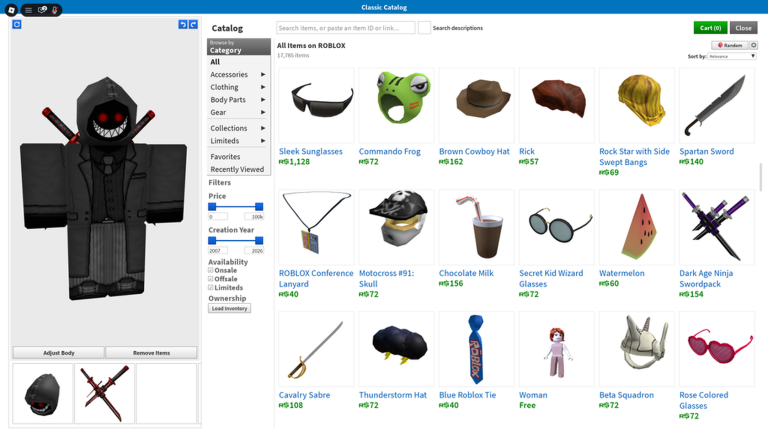Image resolution: width=768 pixels, height=432 pixels.
Task: Open Recently Viewed items
Action: pyautogui.click(x=238, y=169)
